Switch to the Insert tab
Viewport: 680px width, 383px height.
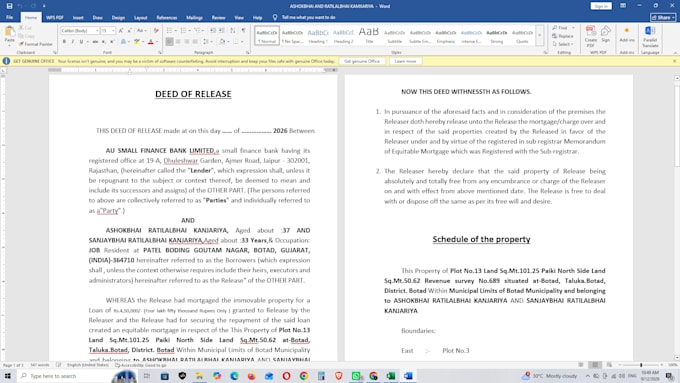pos(78,18)
